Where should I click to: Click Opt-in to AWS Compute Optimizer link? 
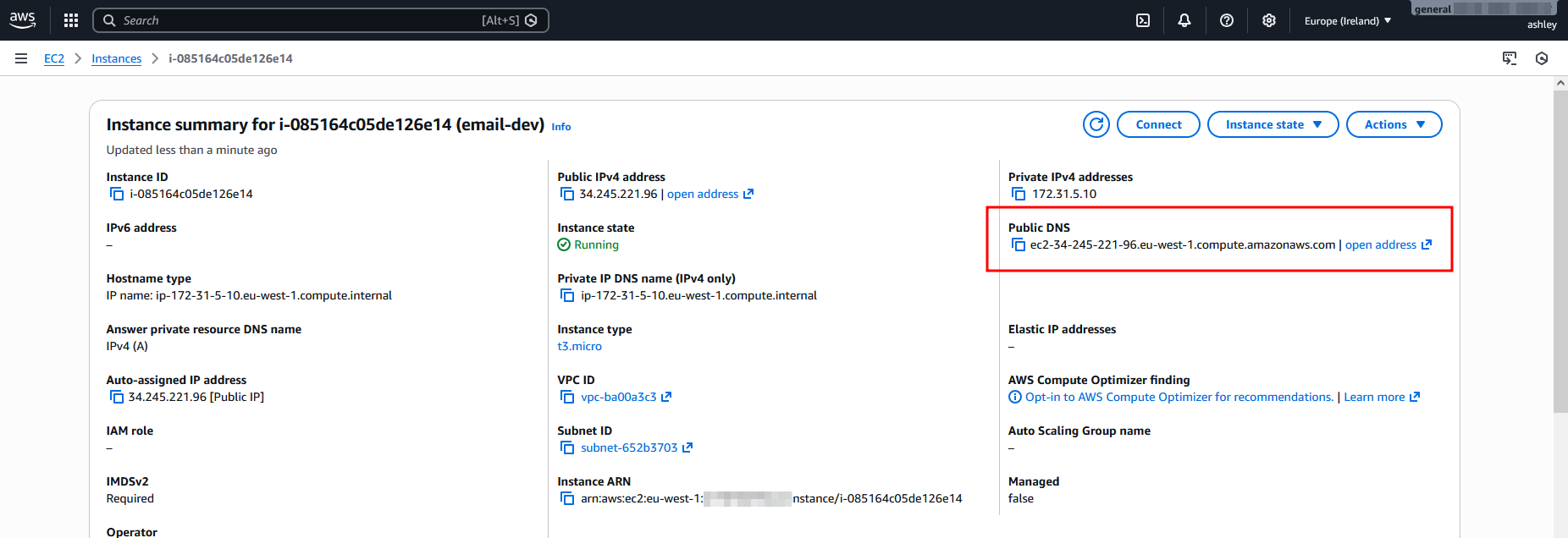(1179, 397)
